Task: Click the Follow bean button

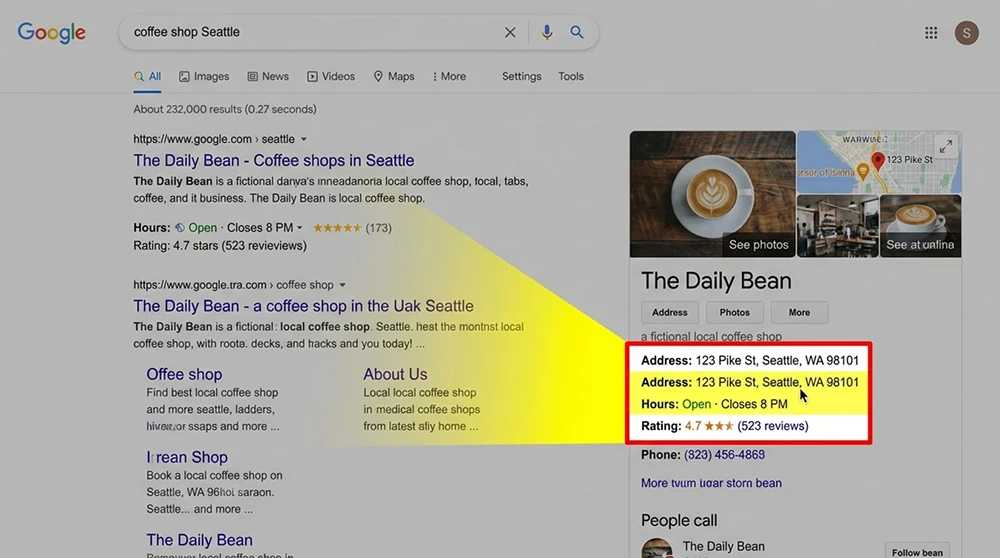Action: click(x=917, y=552)
